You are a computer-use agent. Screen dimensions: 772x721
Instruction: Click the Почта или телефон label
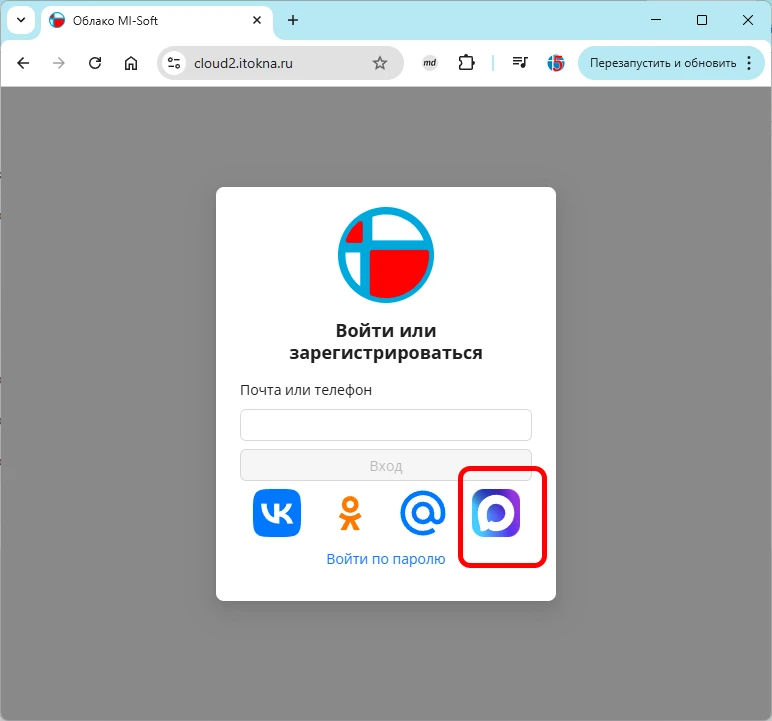click(x=306, y=390)
